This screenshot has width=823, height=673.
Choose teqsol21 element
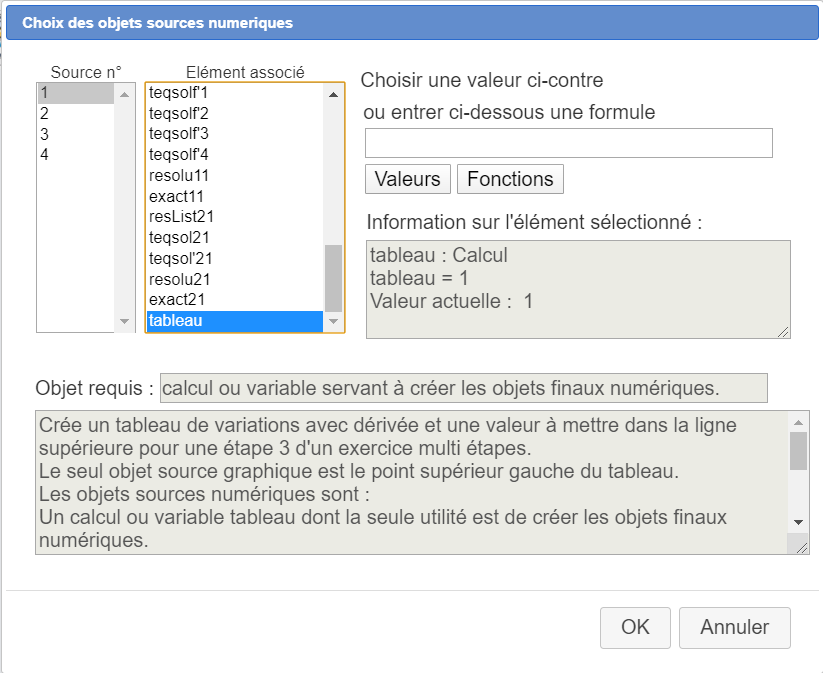pyautogui.click(x=178, y=238)
